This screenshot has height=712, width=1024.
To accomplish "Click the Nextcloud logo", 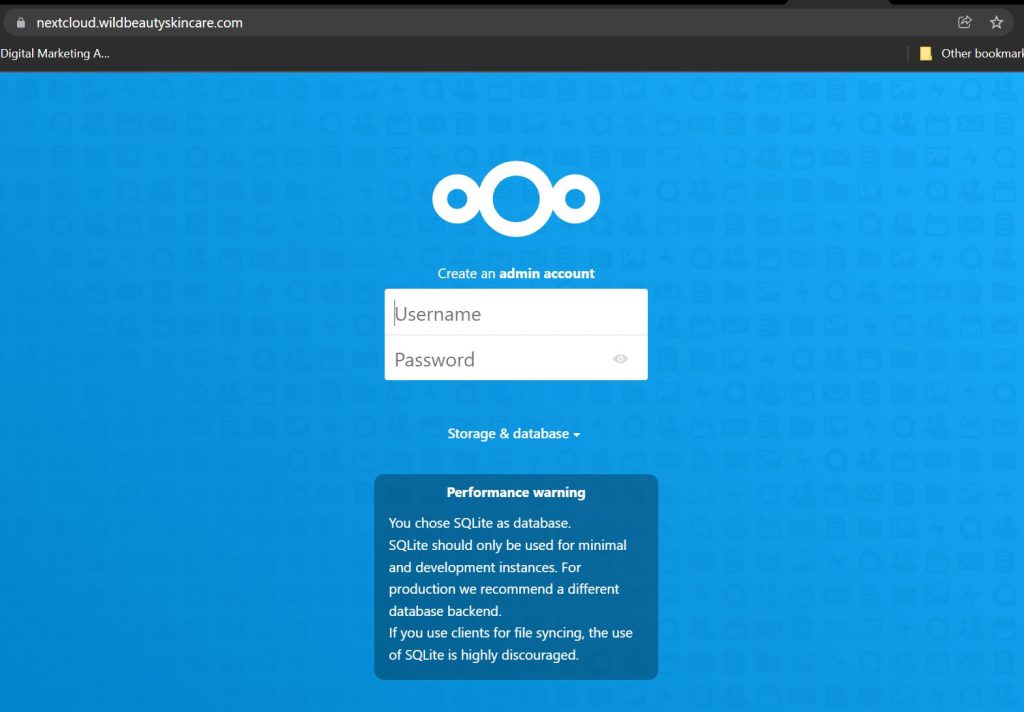I will pos(516,197).
